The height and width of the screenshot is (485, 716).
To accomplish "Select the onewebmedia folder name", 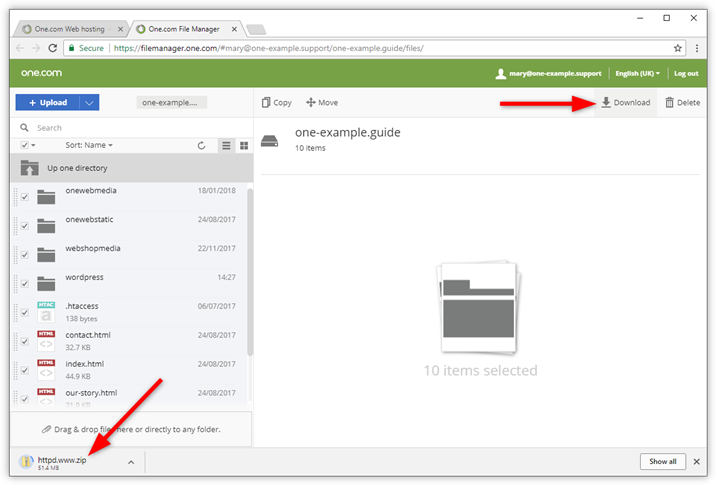I will coord(91,190).
